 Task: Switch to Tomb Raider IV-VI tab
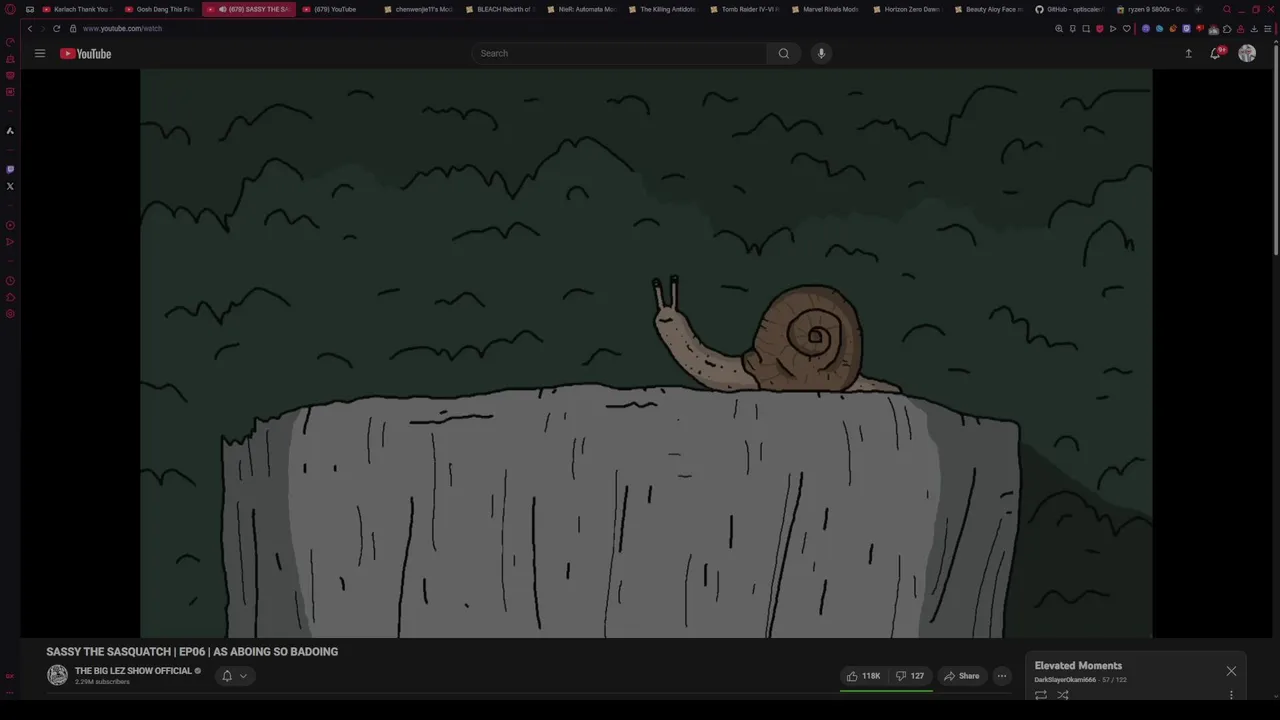tap(745, 9)
